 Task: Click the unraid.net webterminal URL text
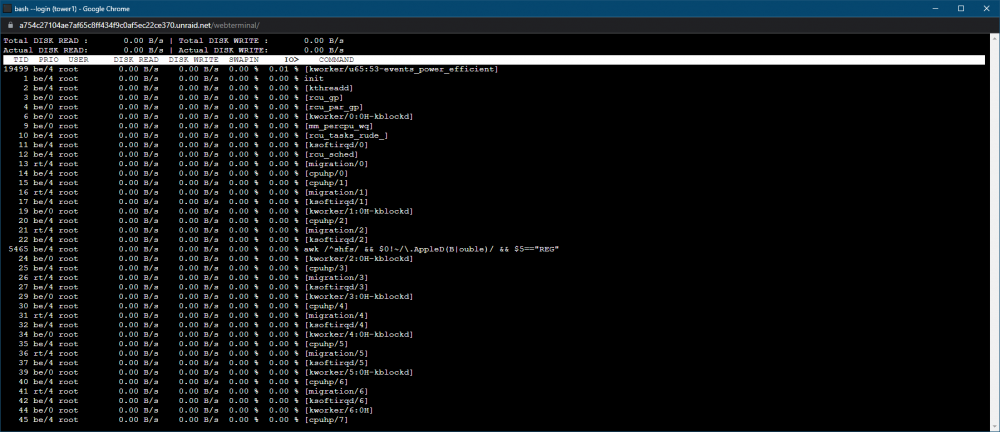coord(139,25)
